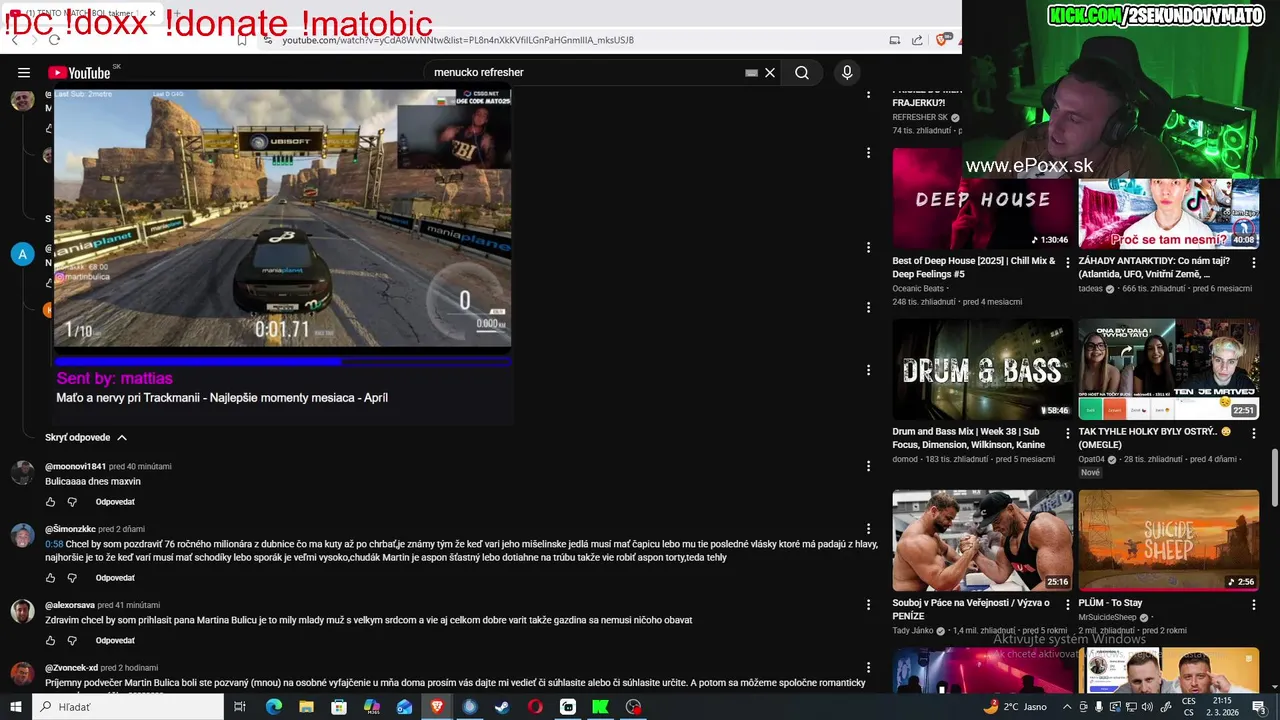Clear the search box with X
This screenshot has height=720, width=1280.
(770, 73)
